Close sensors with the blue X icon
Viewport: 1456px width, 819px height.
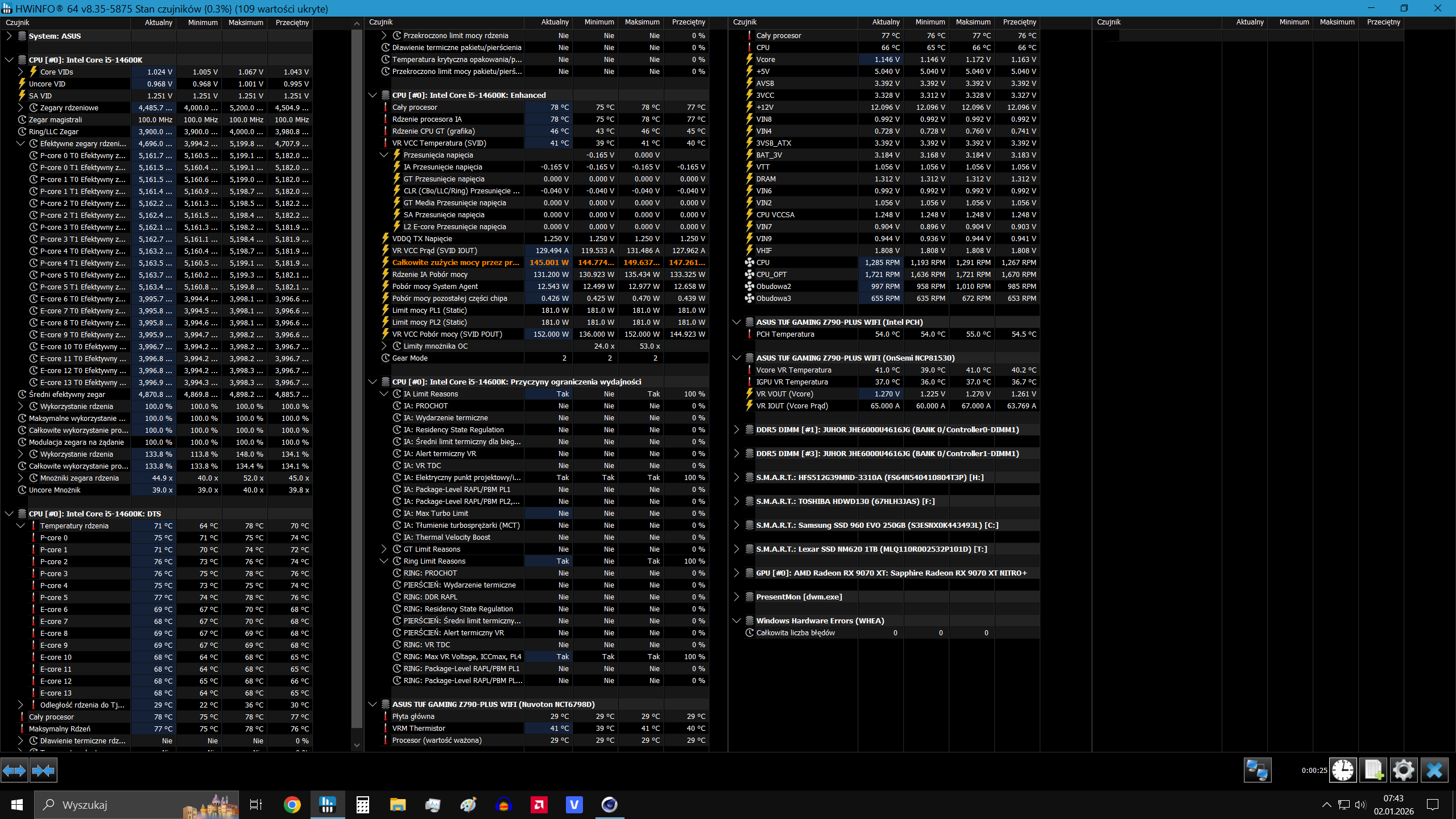pos(1434,771)
